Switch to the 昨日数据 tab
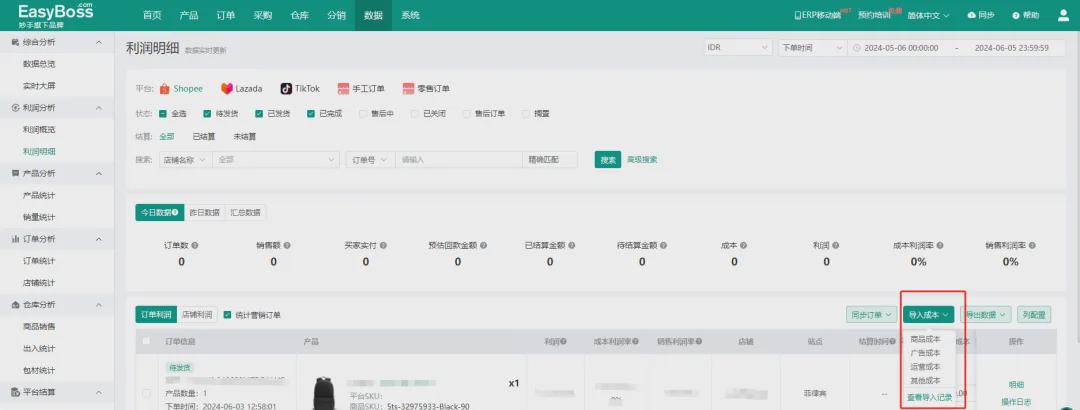This screenshot has width=1080, height=410. coord(205,212)
